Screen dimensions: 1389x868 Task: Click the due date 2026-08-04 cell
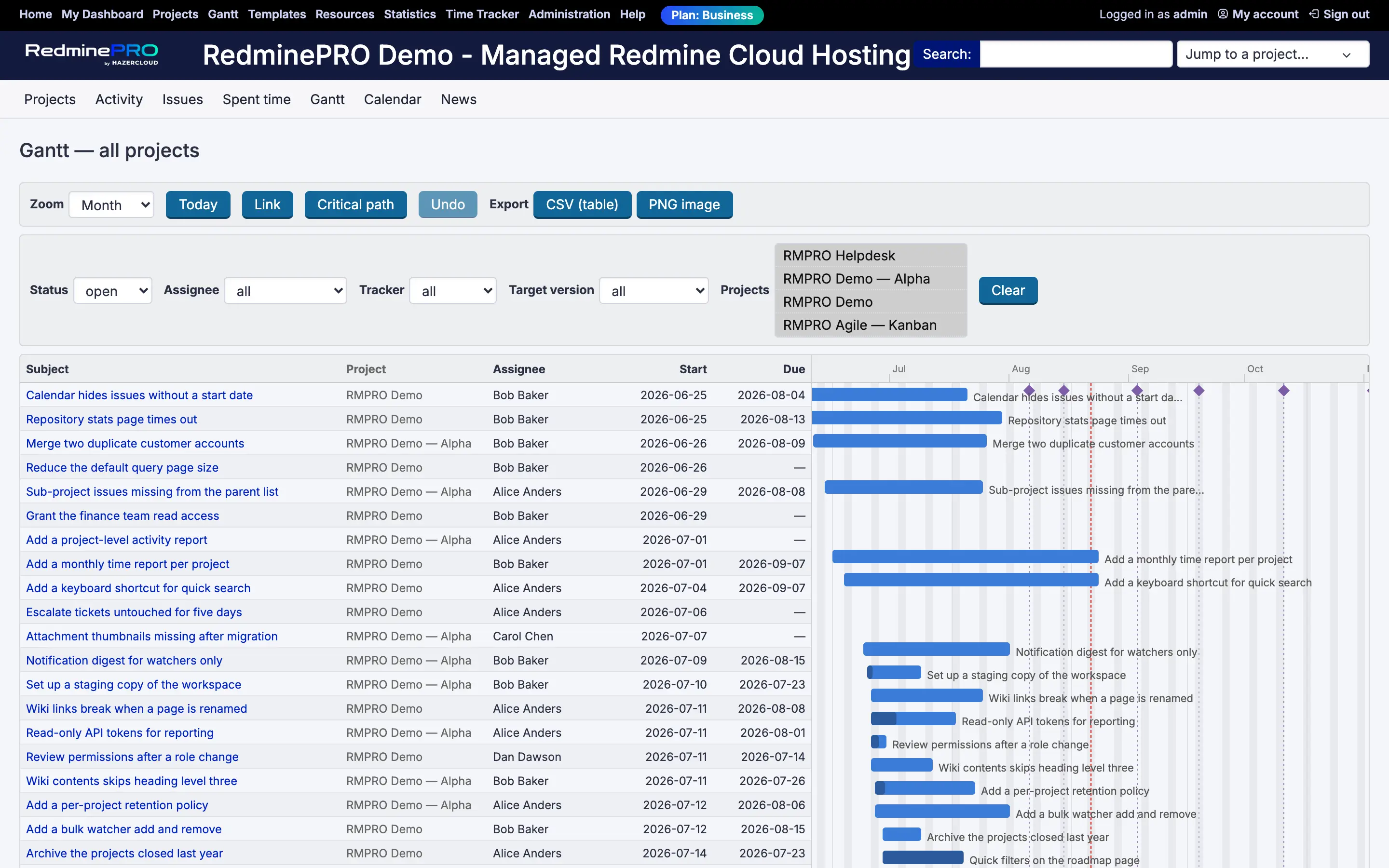(x=771, y=395)
